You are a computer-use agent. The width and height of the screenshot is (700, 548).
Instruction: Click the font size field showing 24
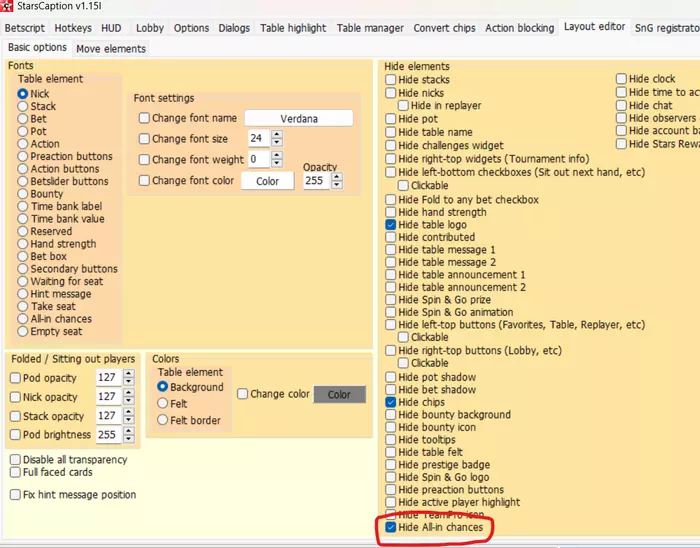click(x=259, y=138)
